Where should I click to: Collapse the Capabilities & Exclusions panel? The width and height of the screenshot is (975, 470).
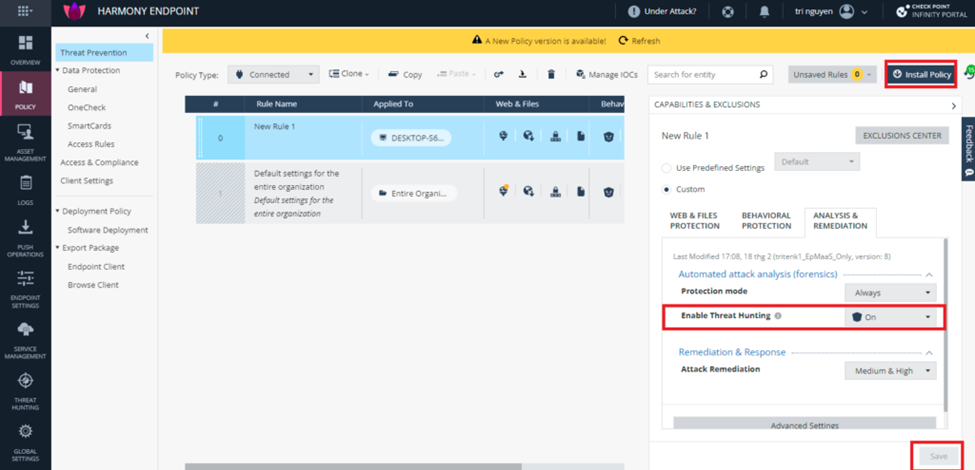point(954,106)
